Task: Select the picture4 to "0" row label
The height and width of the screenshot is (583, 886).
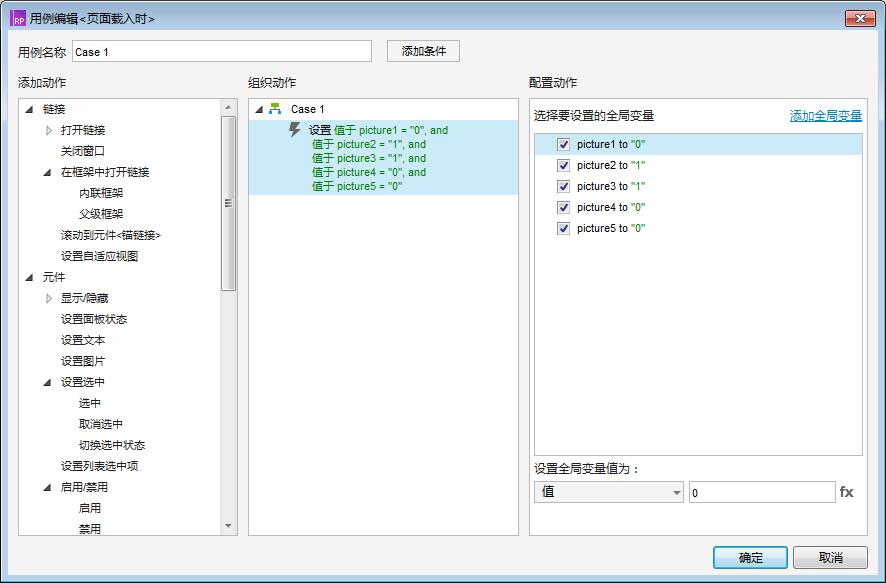Action: tap(611, 207)
